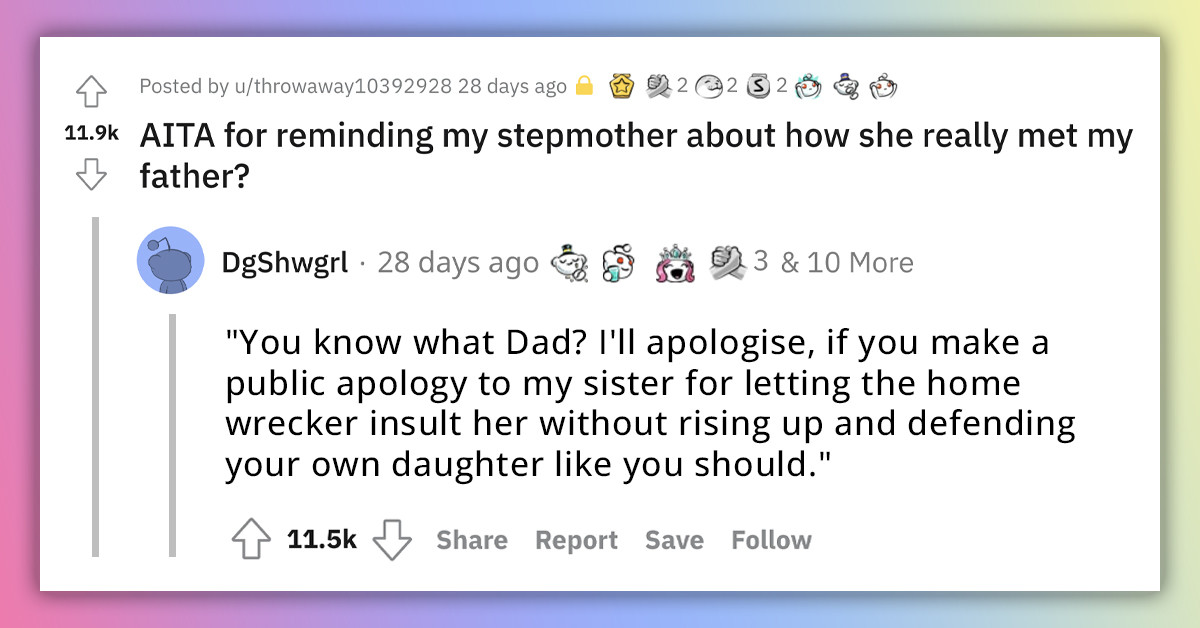This screenshot has height=628, width=1200.
Task: Click the pink crowned award on the comment
Action: click(675, 262)
